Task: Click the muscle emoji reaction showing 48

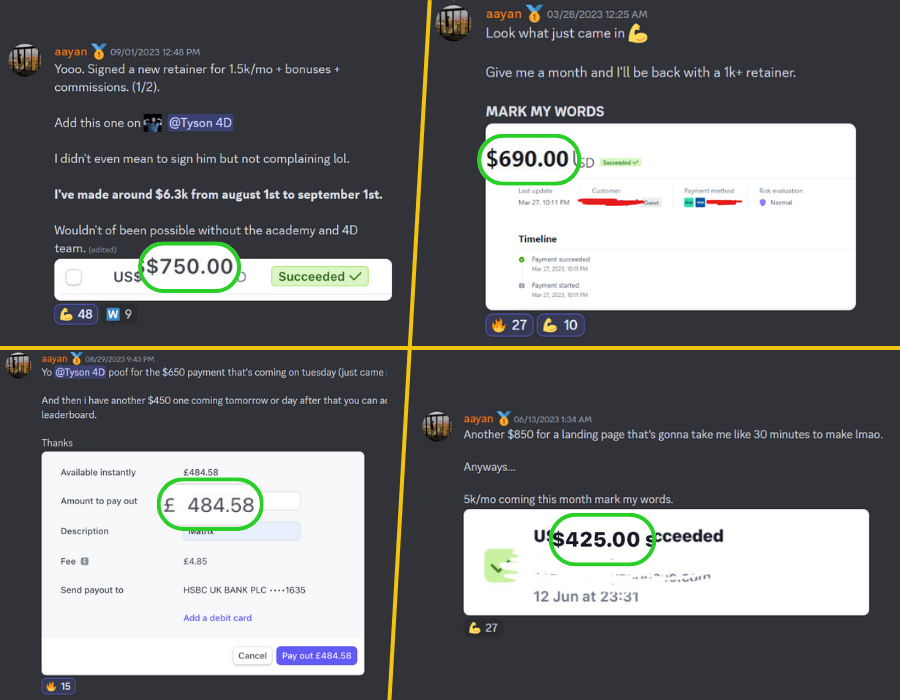Action: pos(76,314)
